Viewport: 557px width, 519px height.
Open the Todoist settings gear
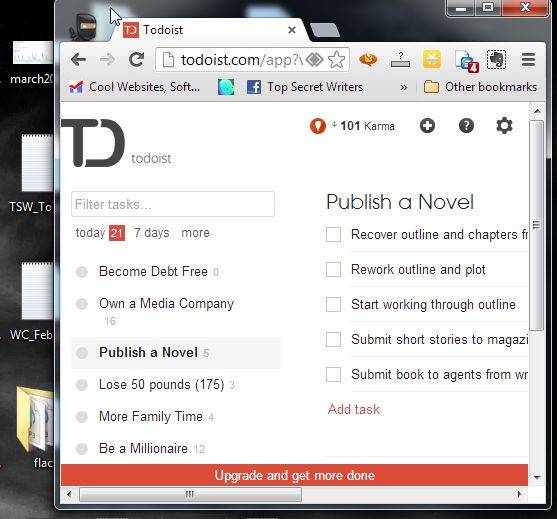click(x=504, y=126)
